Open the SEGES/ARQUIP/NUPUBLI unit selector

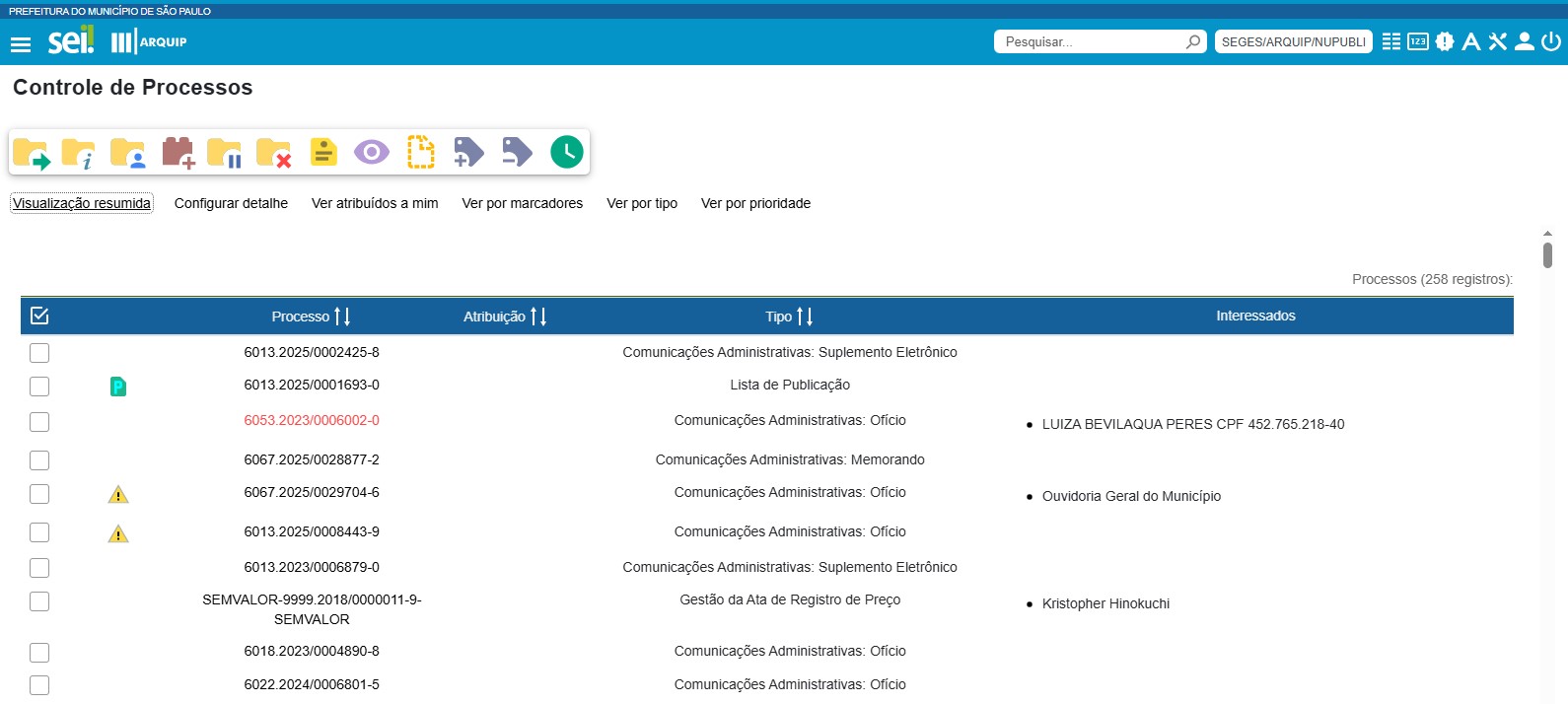click(x=1293, y=41)
